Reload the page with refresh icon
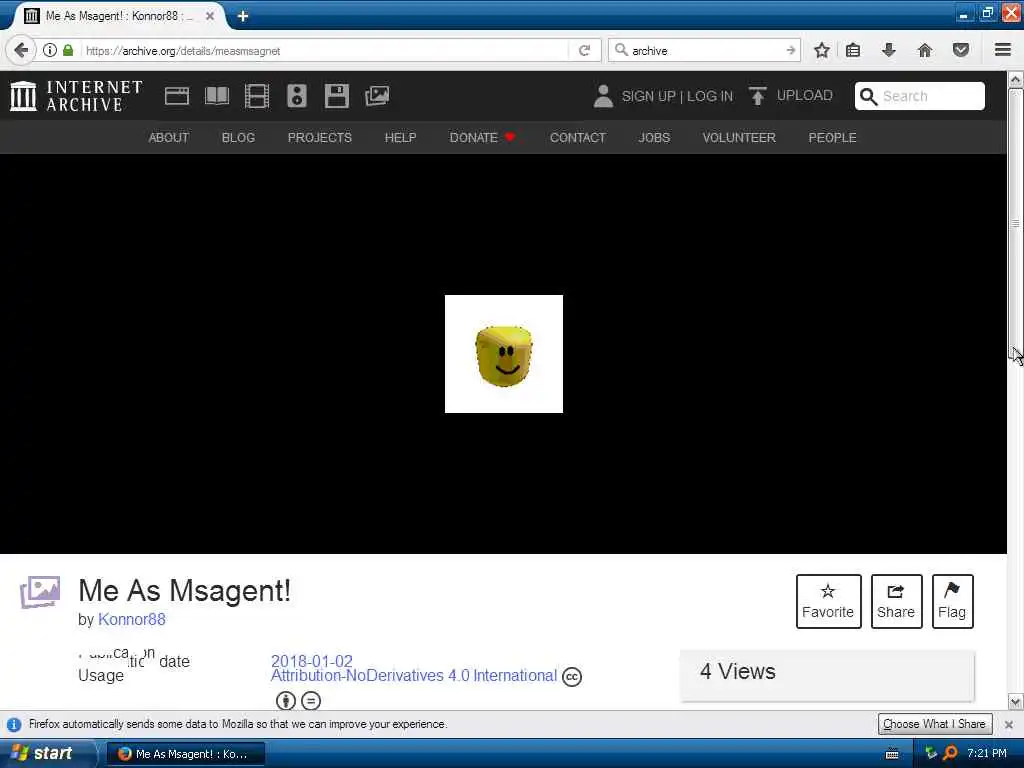This screenshot has width=1024, height=768. pos(584,50)
